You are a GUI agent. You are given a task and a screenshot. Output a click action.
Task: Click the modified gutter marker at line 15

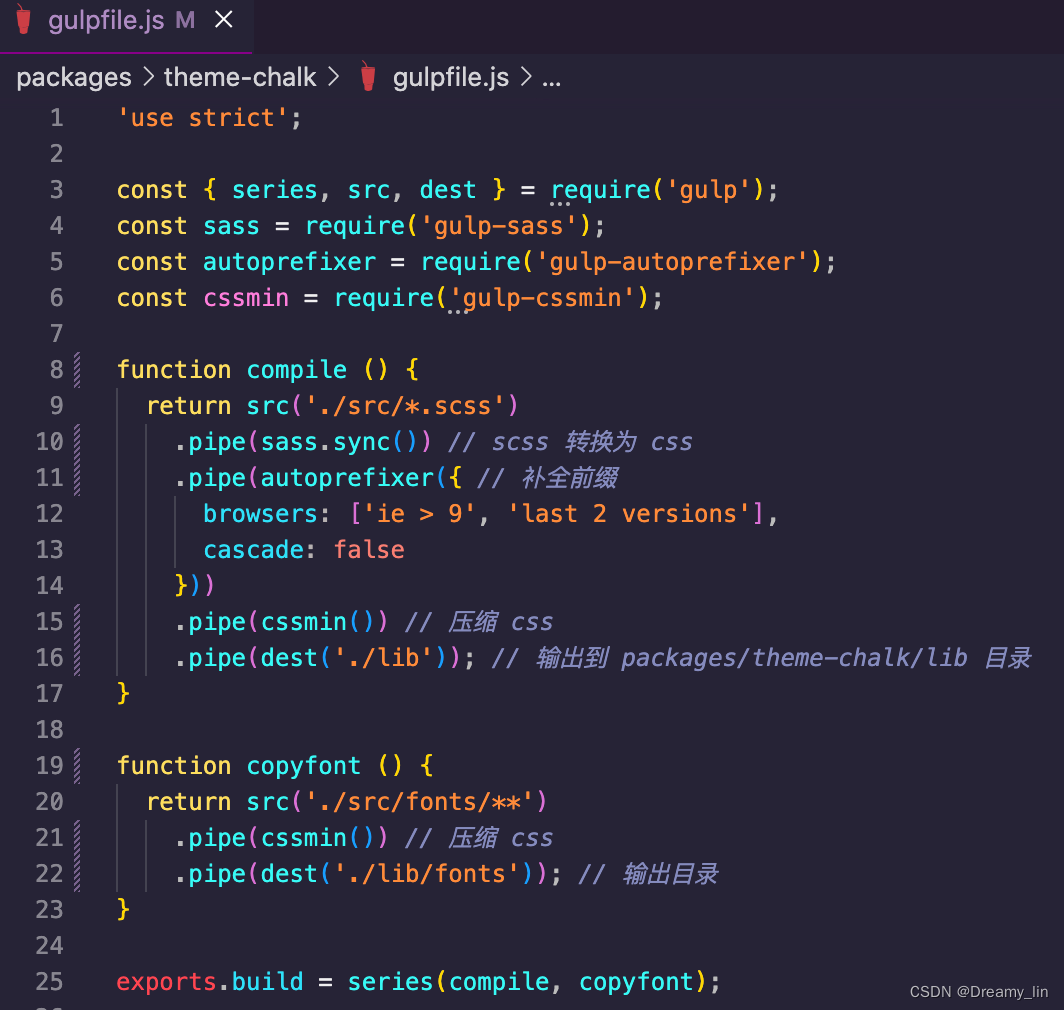coord(77,622)
